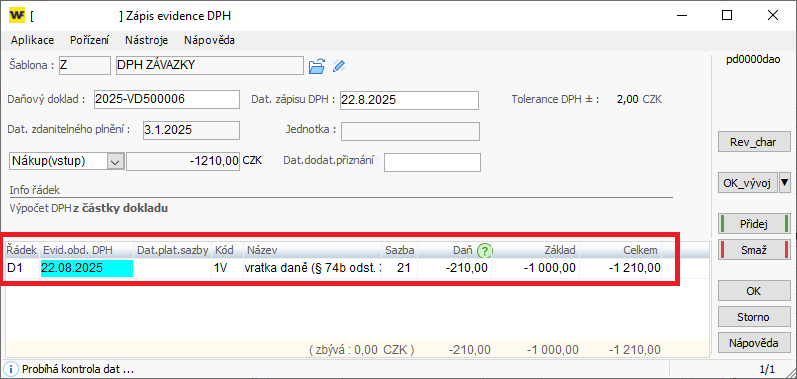This screenshot has height=379, width=797.
Task: Click Přidej to add a row
Action: pos(755,224)
